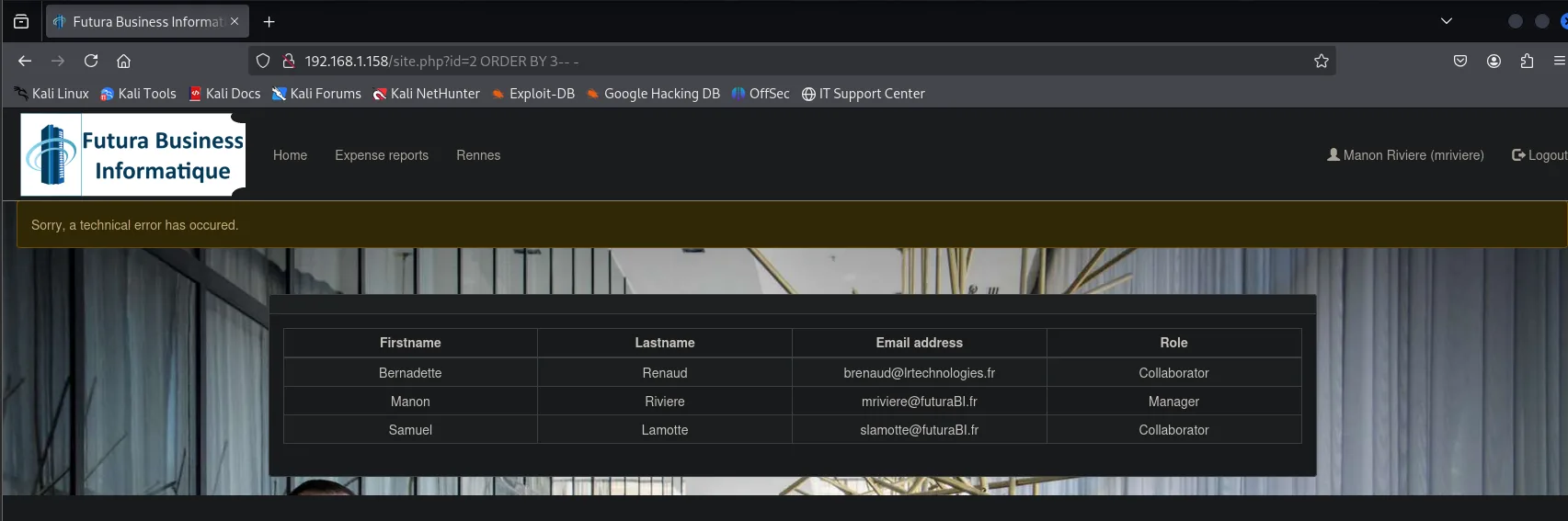
Task: Bookmark this page with the star
Action: click(x=1322, y=61)
